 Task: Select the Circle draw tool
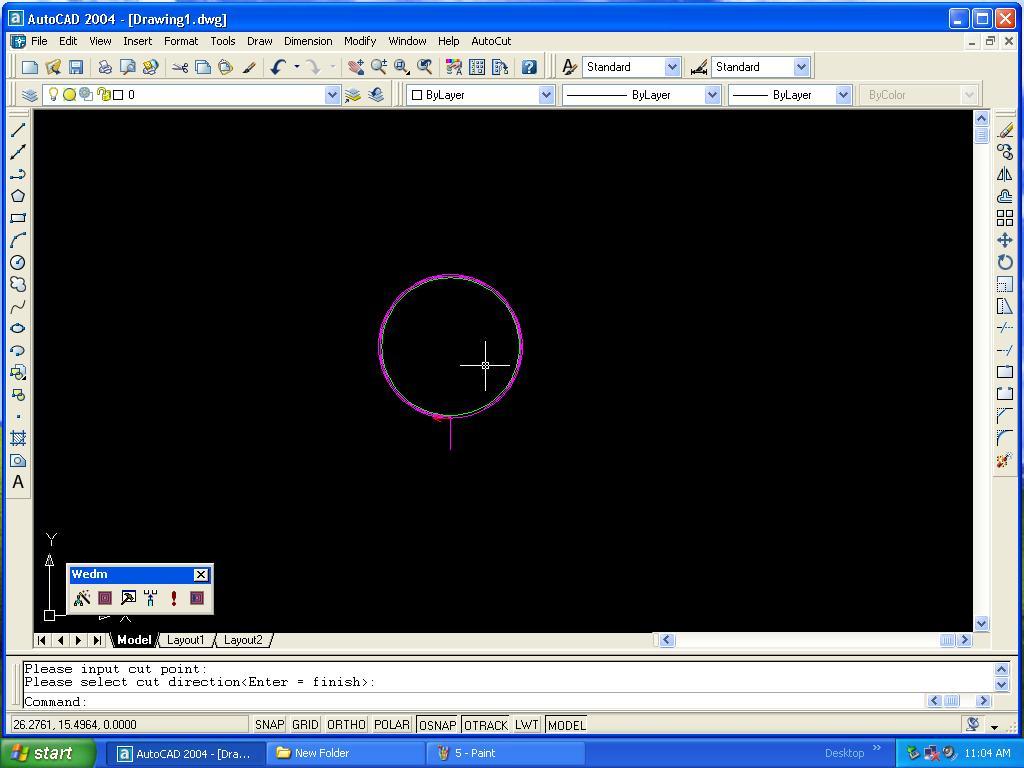pyautogui.click(x=18, y=263)
